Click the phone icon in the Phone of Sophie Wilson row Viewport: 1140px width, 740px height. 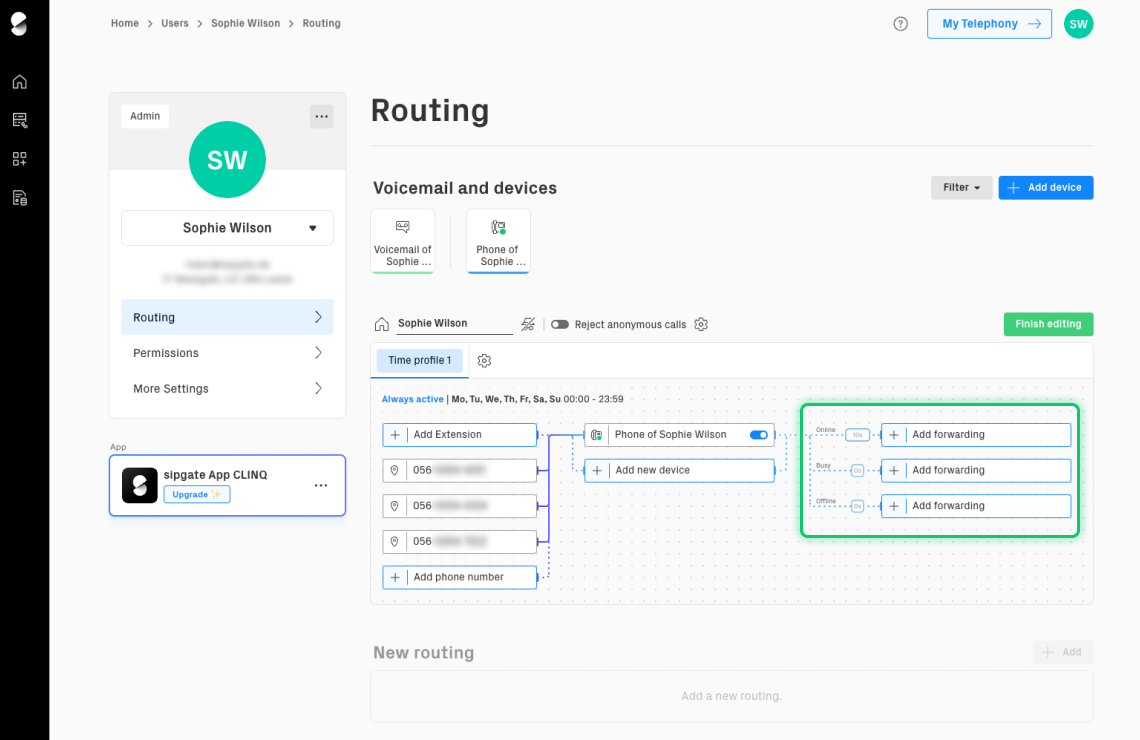(x=596, y=435)
